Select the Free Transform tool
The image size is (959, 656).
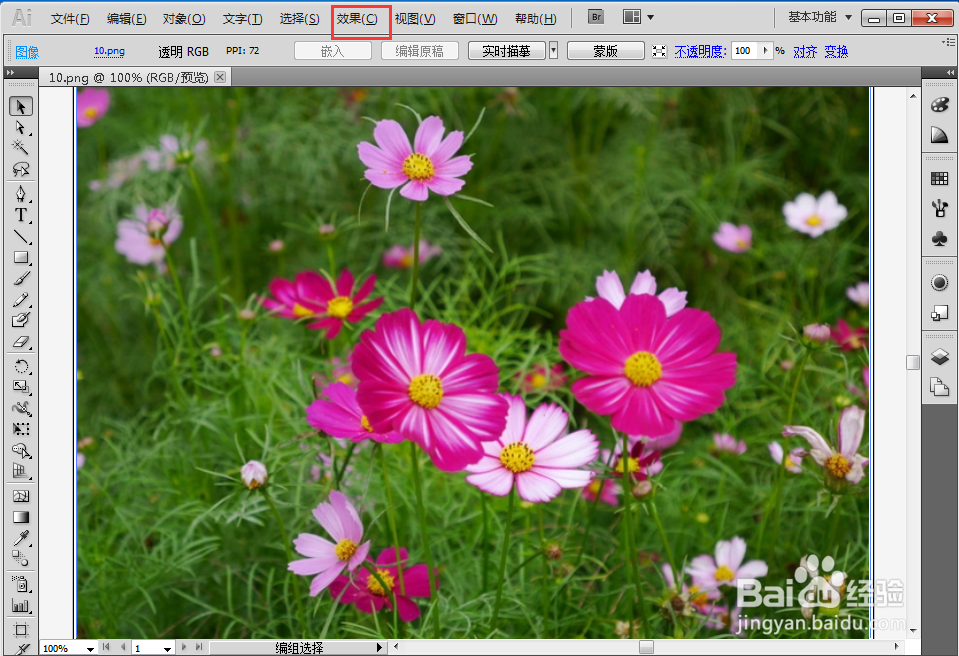pos(21,429)
